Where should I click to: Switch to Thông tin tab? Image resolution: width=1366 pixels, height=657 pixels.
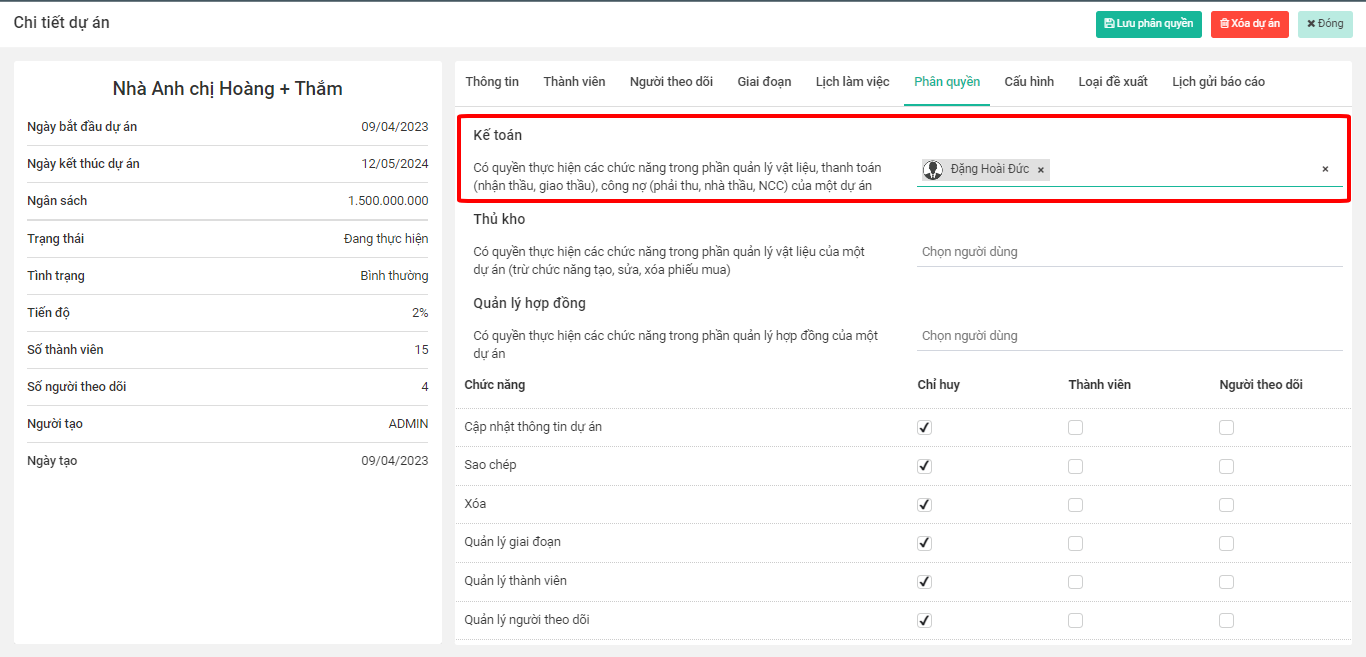pos(492,82)
